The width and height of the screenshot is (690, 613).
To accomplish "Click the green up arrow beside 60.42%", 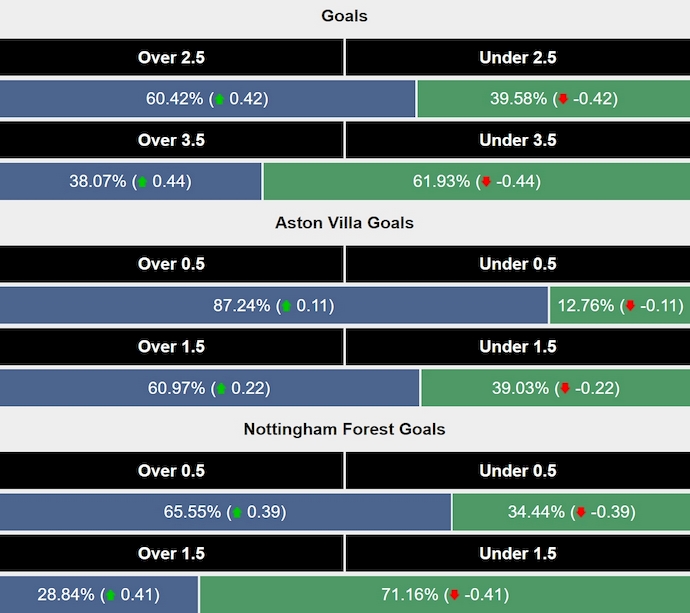I will [x=220, y=99].
